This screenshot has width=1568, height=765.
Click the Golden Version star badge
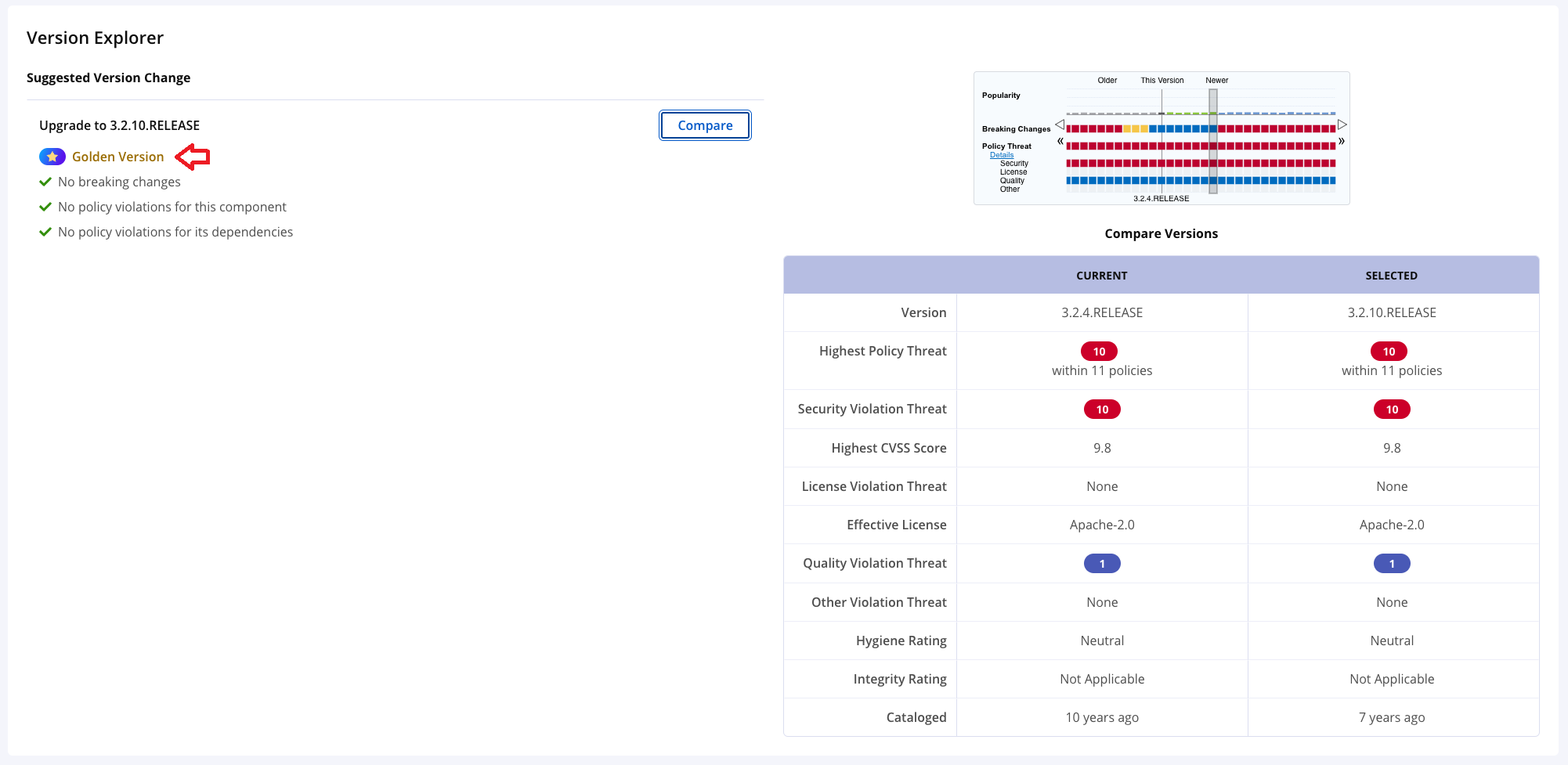(52, 157)
